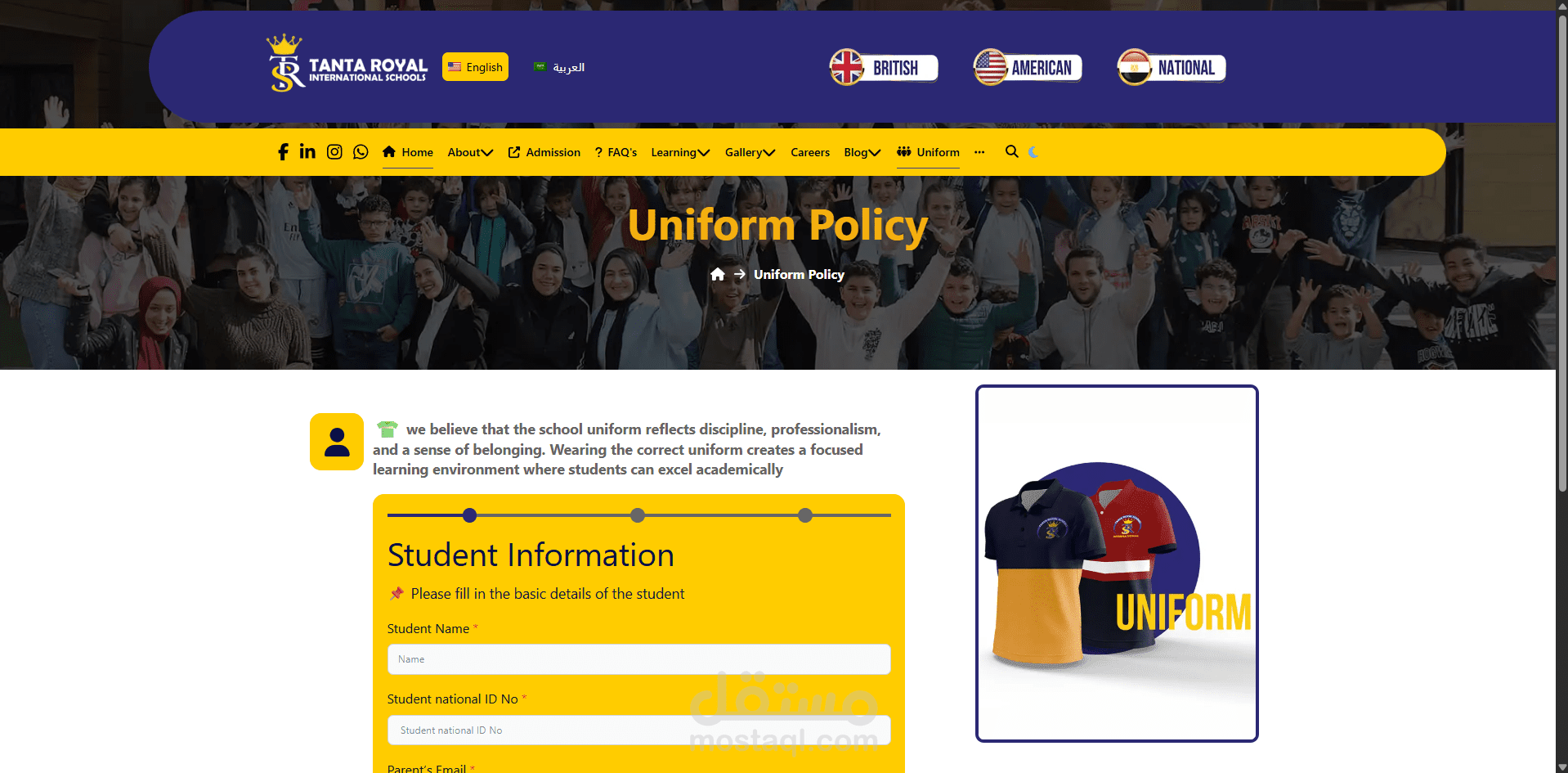Open the Facebook social icon
1568x773 pixels.
pyautogui.click(x=283, y=152)
